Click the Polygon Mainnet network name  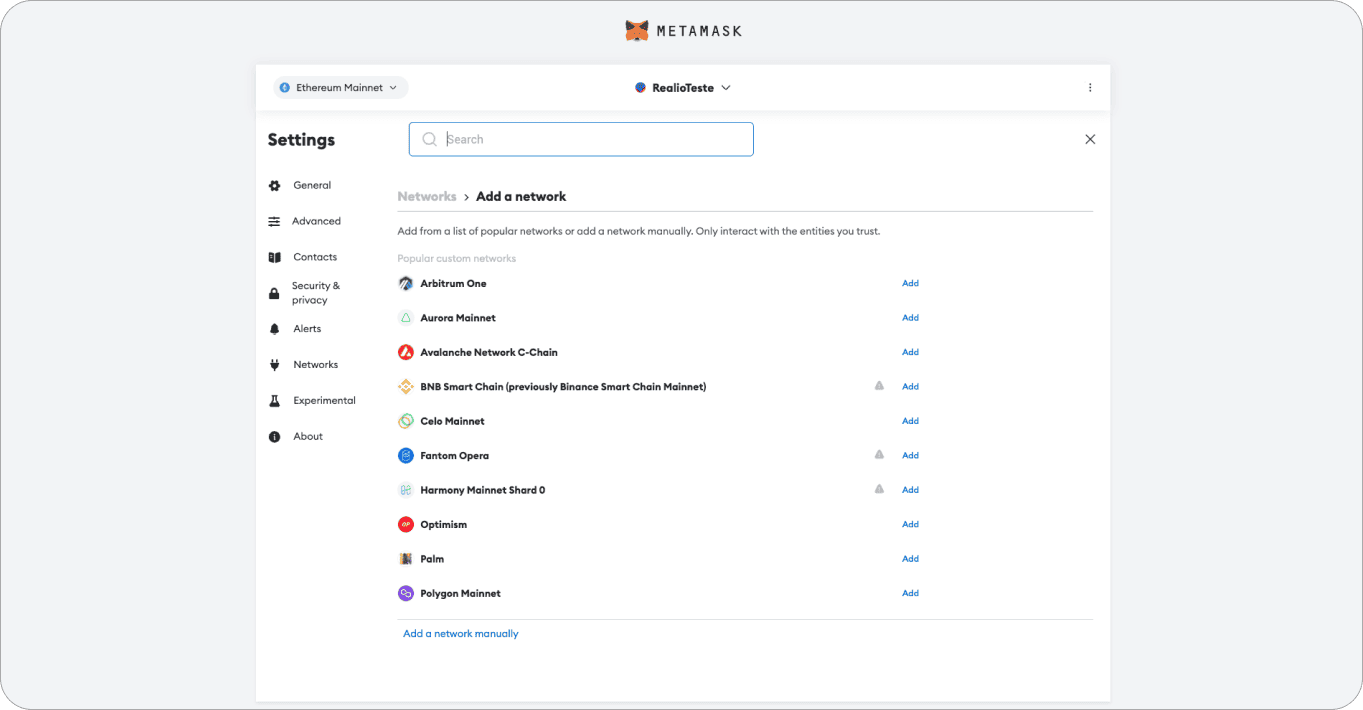[460, 594]
